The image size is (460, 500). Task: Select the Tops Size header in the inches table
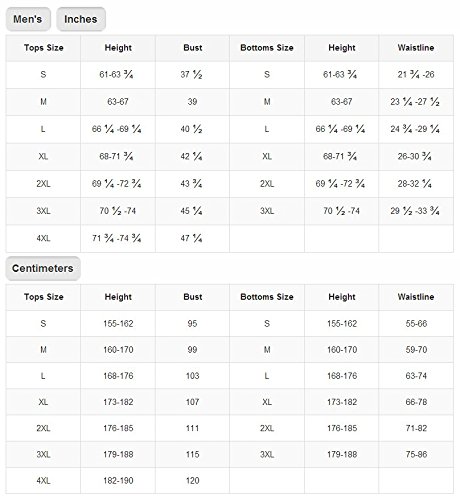(x=43, y=48)
